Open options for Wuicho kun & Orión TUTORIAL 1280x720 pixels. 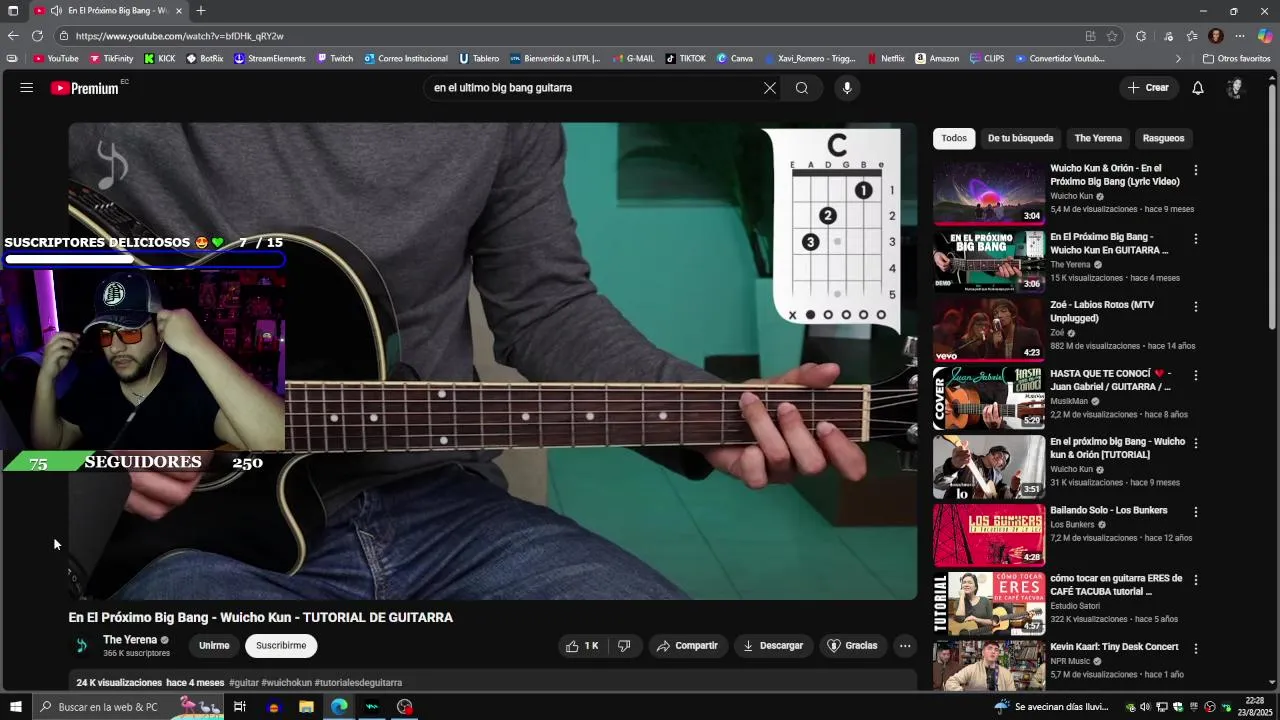(x=1195, y=443)
